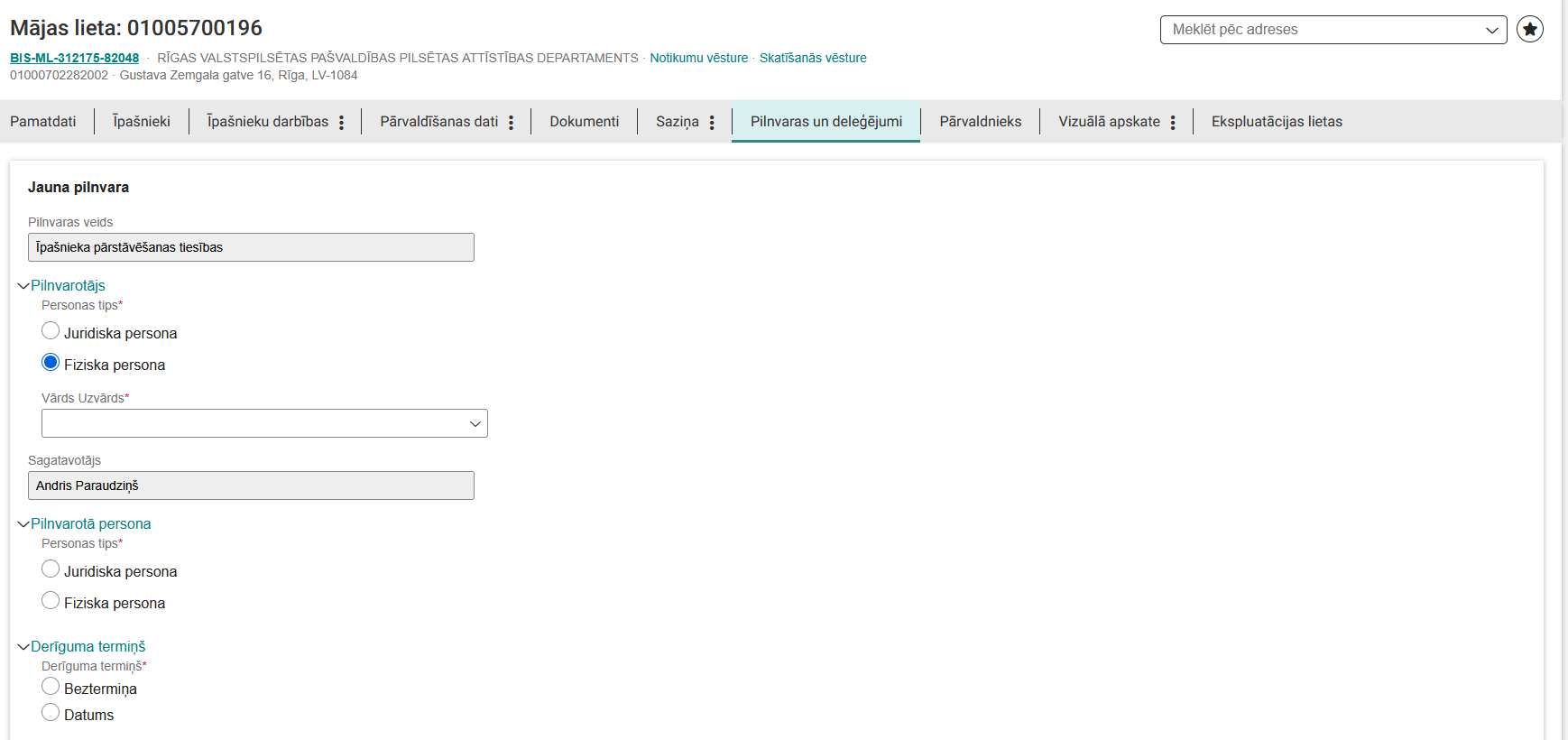Open the BIS-ML-312175-82048 link
The image size is (1568, 740).
(x=74, y=58)
